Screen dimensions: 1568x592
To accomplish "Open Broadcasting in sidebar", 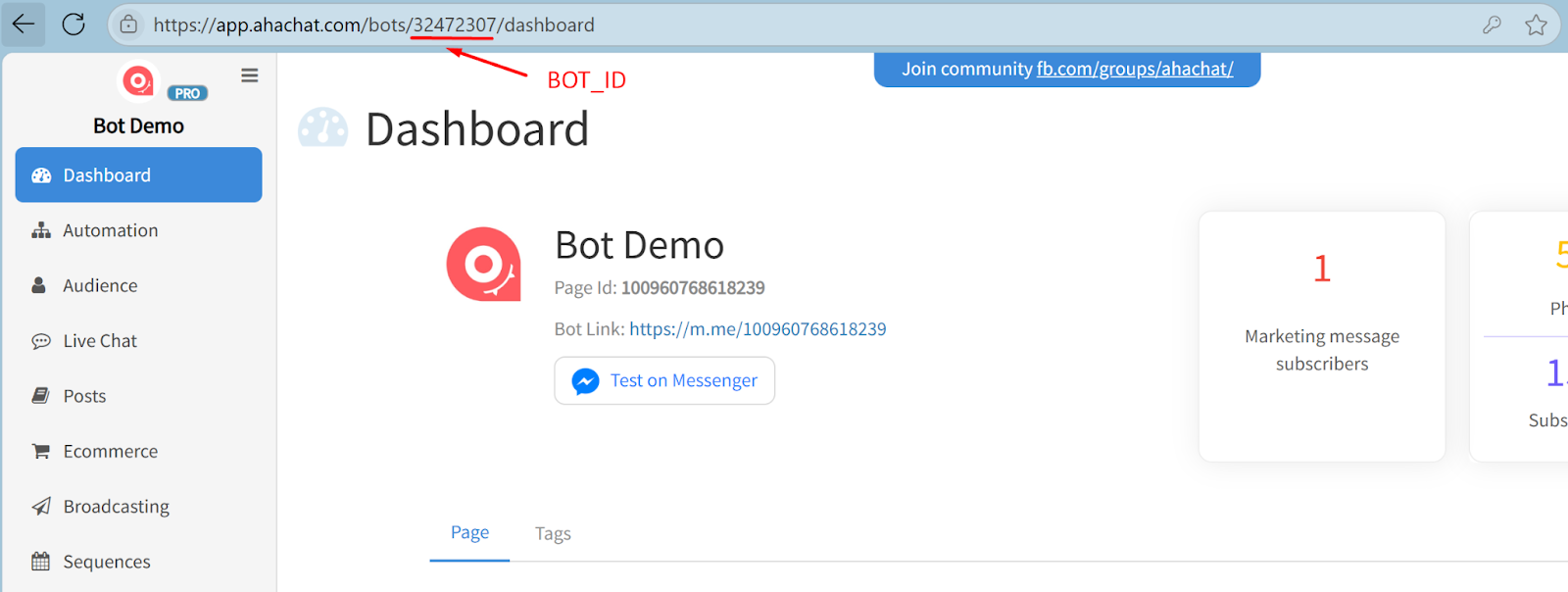I will coord(138,507).
